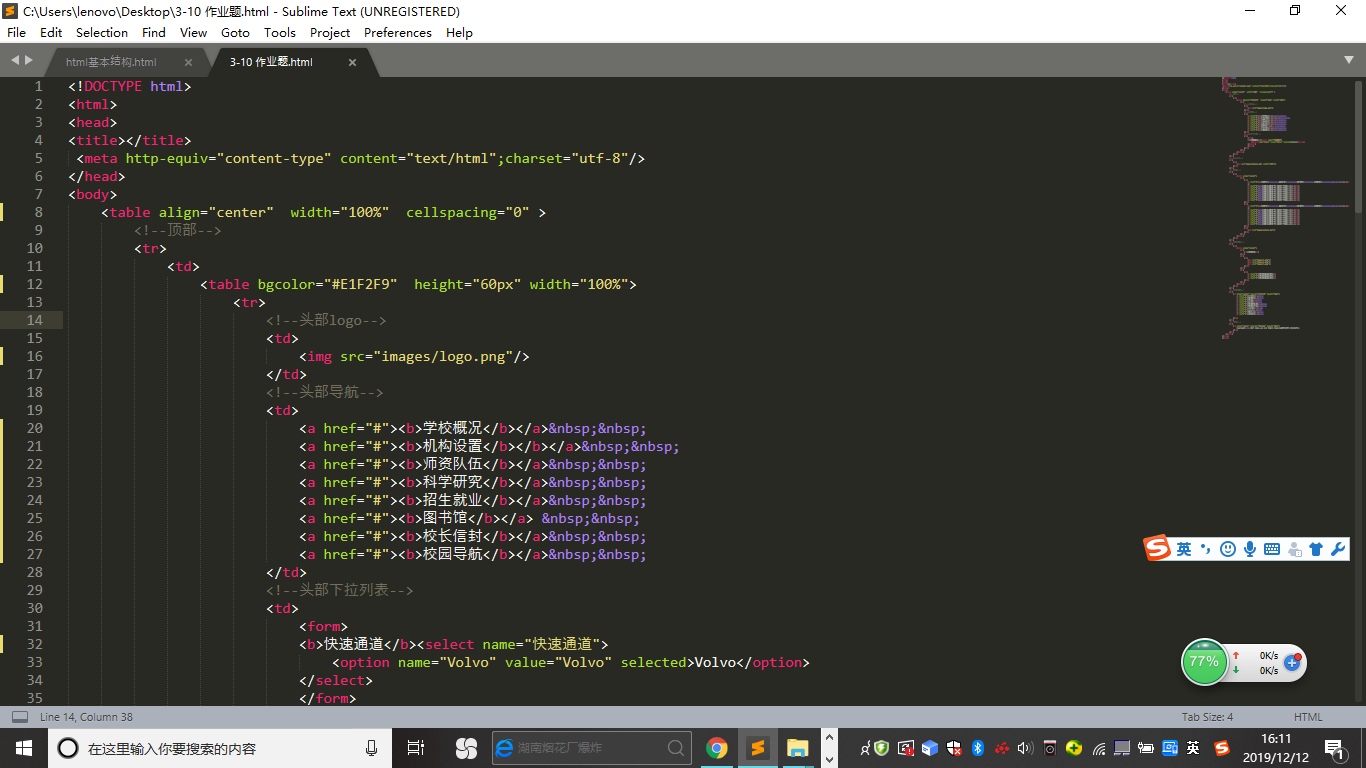Open the View menu
The height and width of the screenshot is (768, 1366).
(x=193, y=32)
